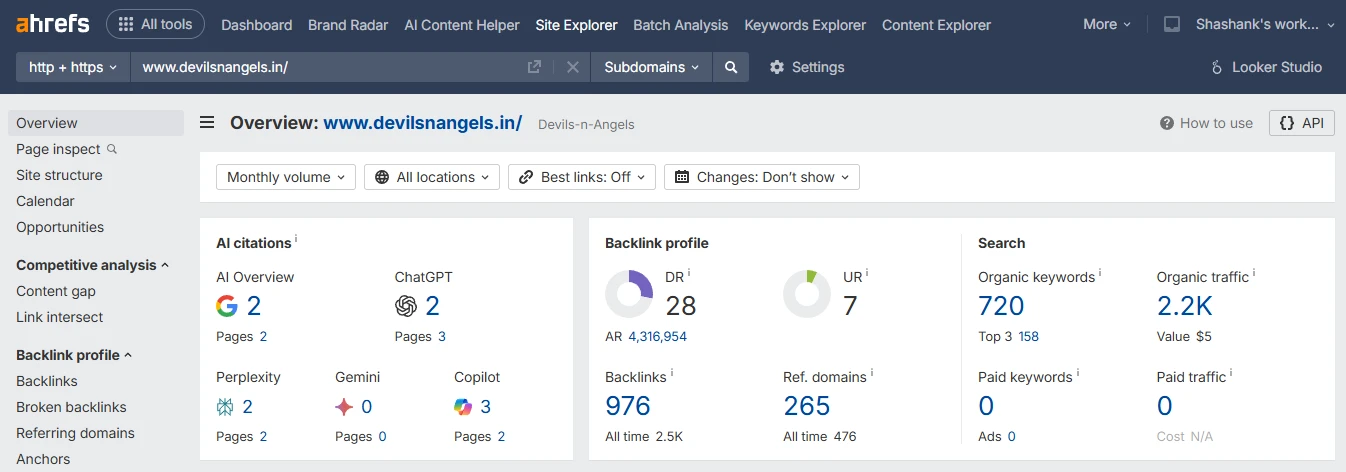Expand the All locations dropdown
The image size is (1346, 472).
point(432,177)
